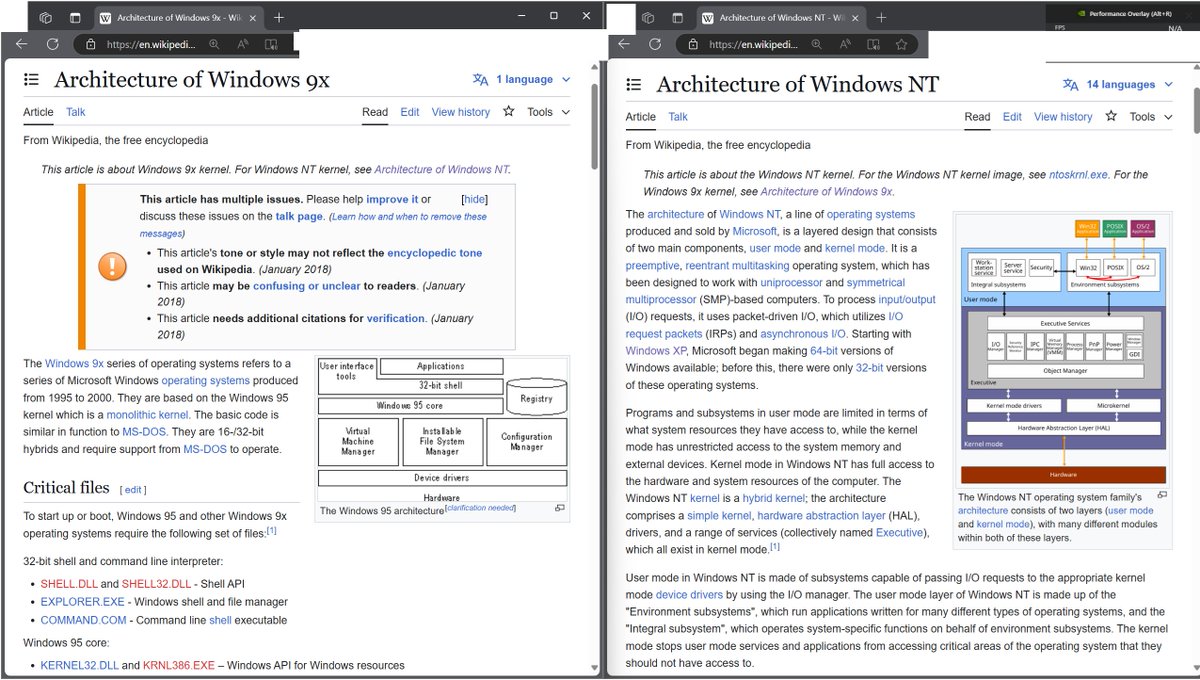This screenshot has width=1200, height=680.
Task: Refresh the Windows NT article page
Action: click(655, 44)
